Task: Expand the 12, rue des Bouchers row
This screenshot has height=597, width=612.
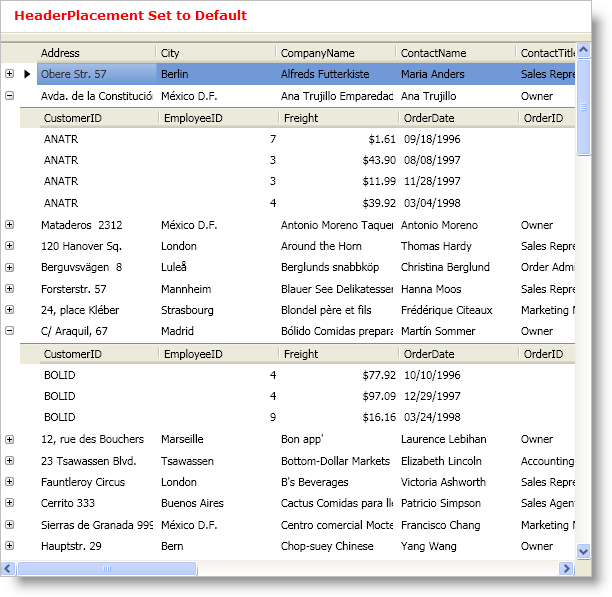Action: point(10,439)
